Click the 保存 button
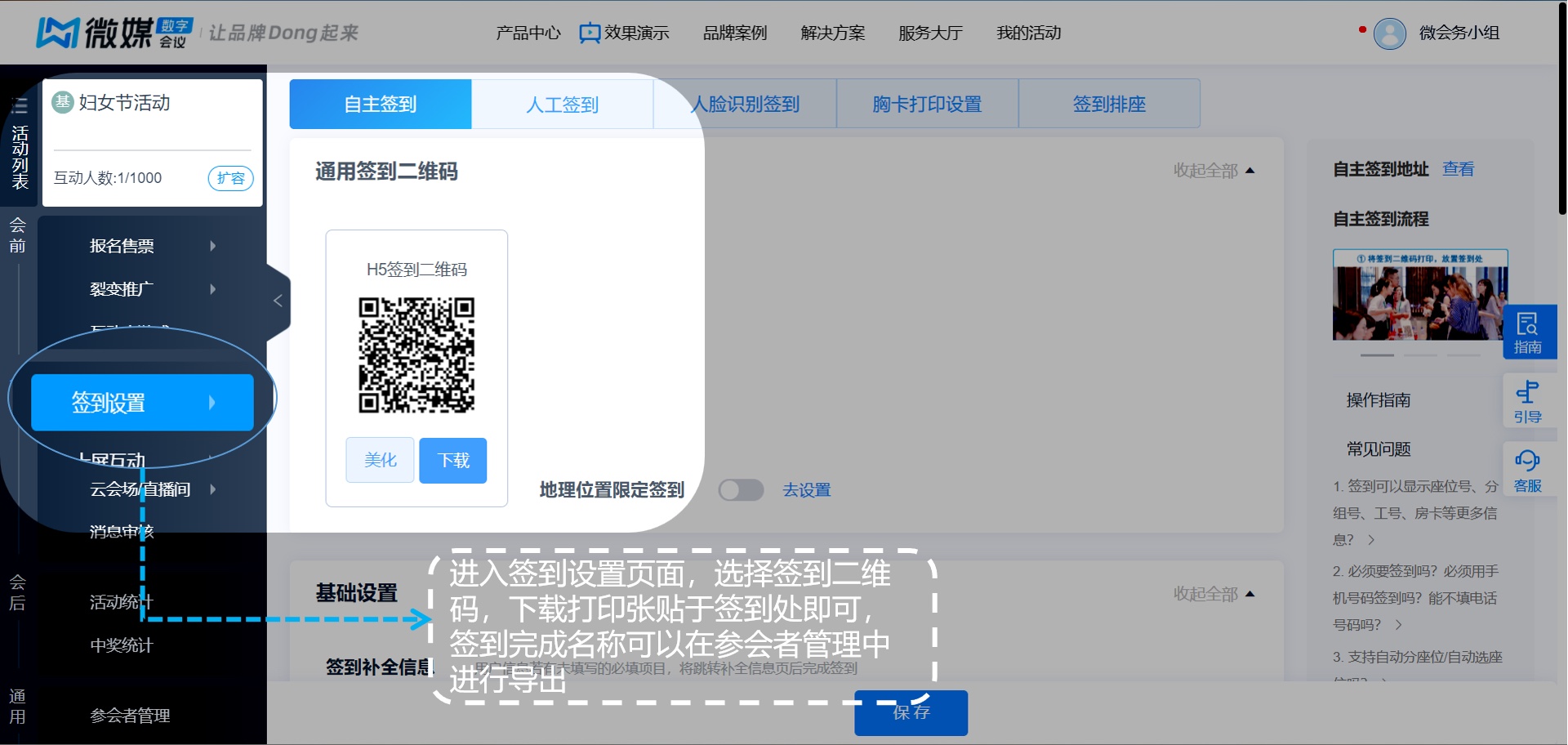Screen dimensions: 1568x745 911,712
